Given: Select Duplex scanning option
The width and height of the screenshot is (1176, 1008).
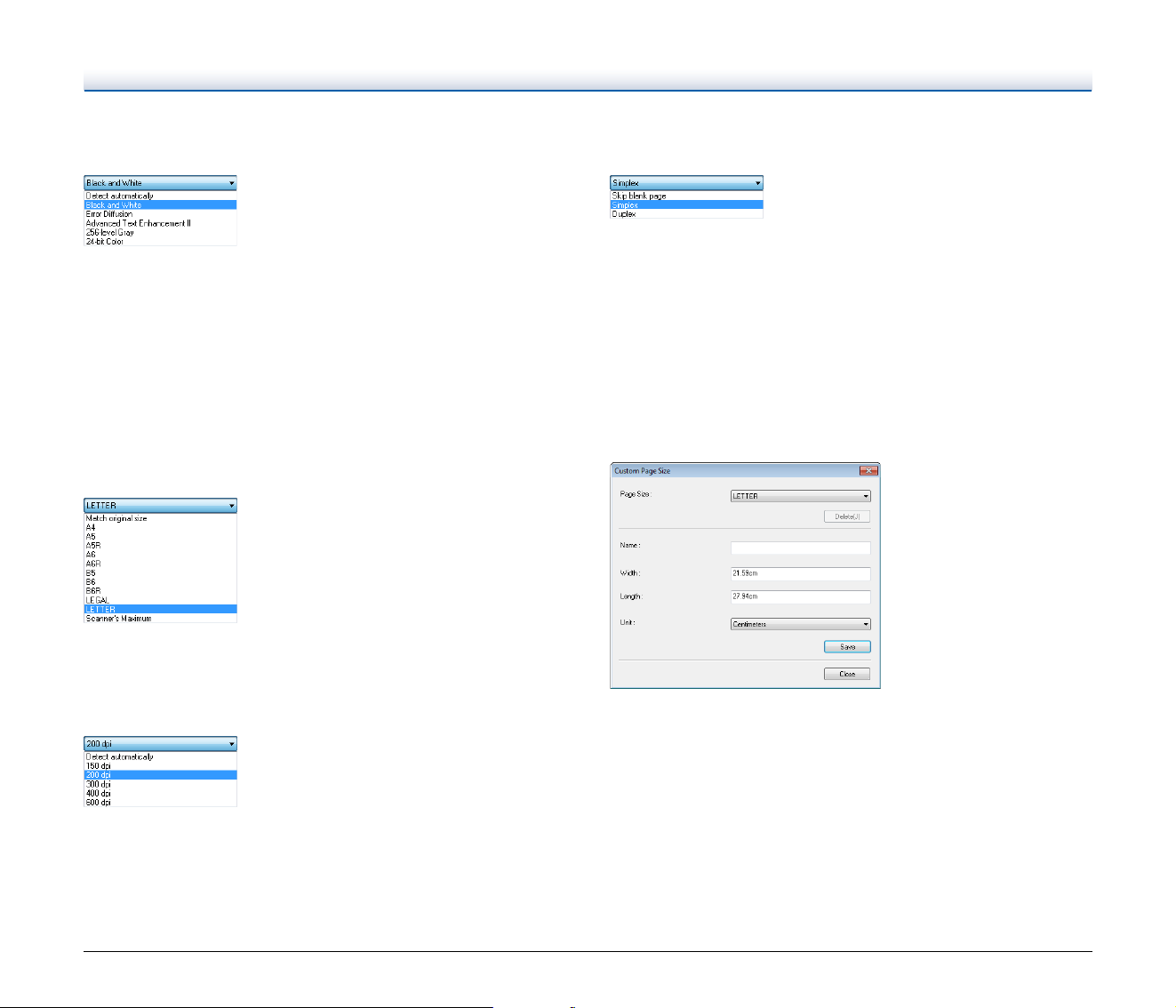Looking at the screenshot, I should 686,214.
